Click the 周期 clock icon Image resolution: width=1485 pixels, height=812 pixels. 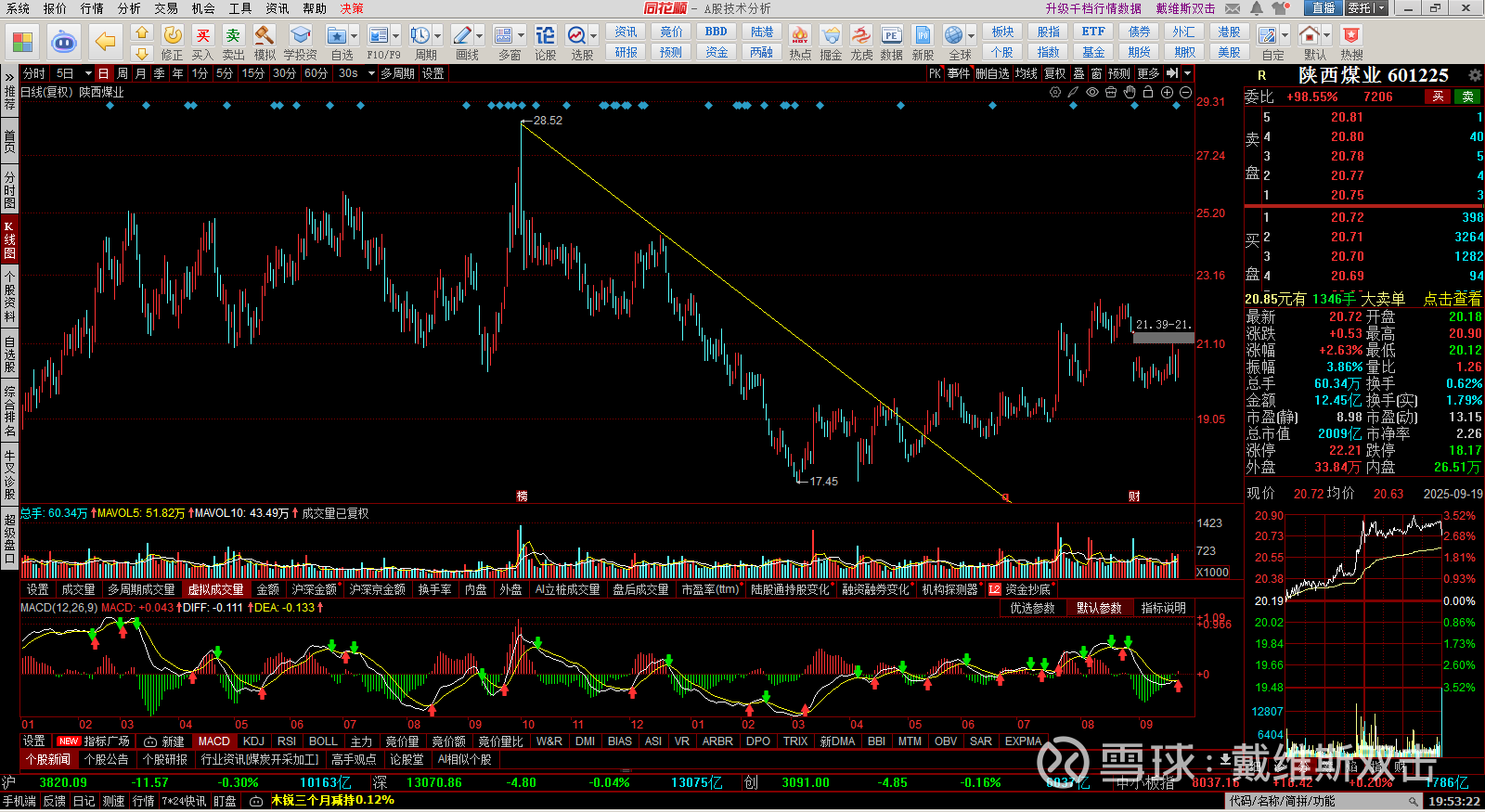420,35
